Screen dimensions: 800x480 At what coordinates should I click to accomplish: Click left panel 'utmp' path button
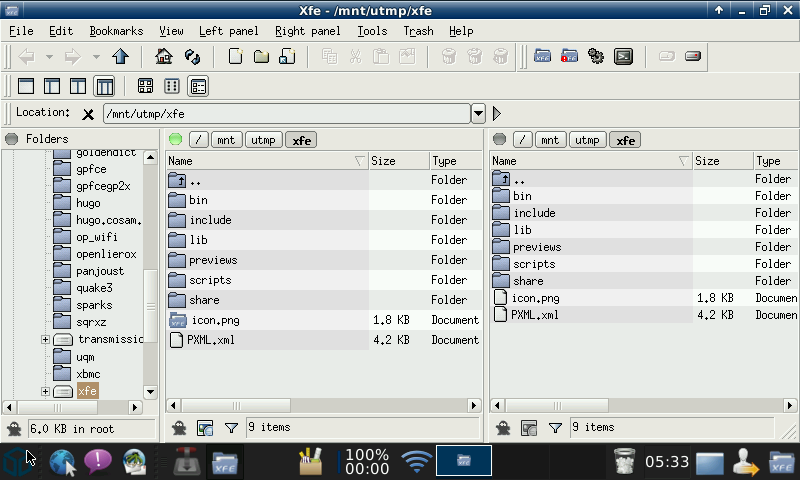coord(263,140)
